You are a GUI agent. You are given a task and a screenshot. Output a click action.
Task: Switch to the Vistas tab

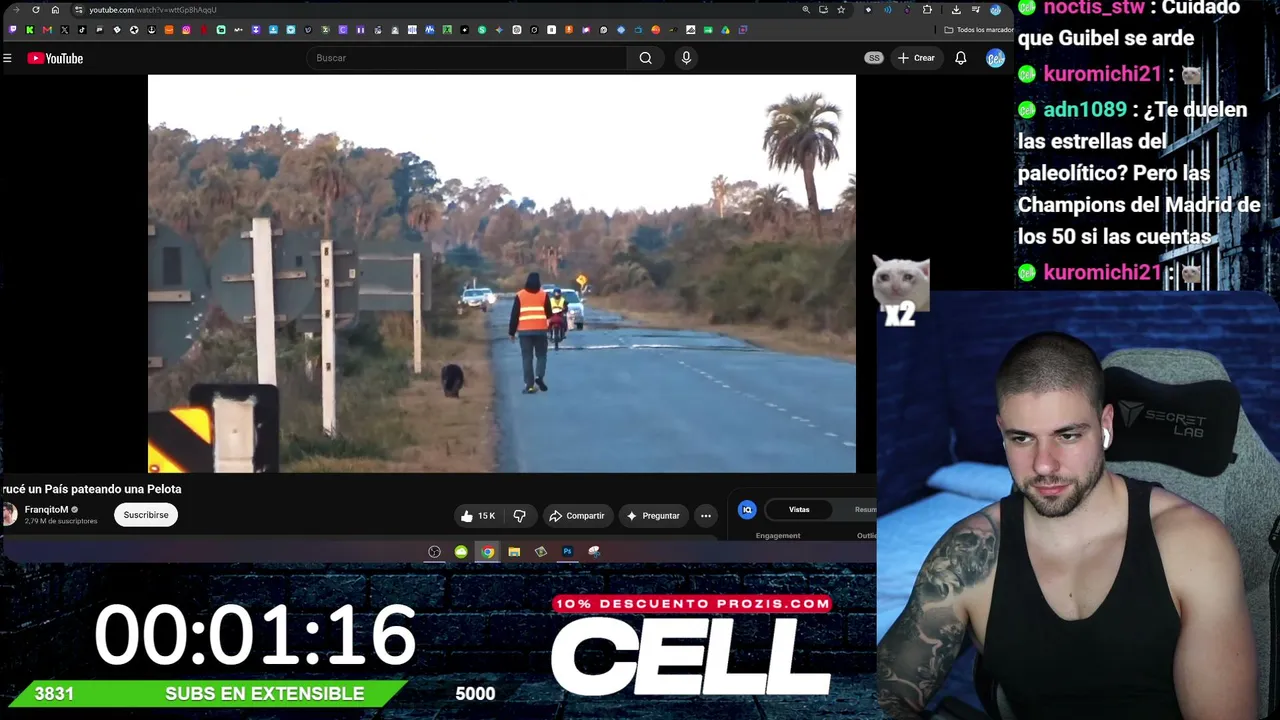799,510
